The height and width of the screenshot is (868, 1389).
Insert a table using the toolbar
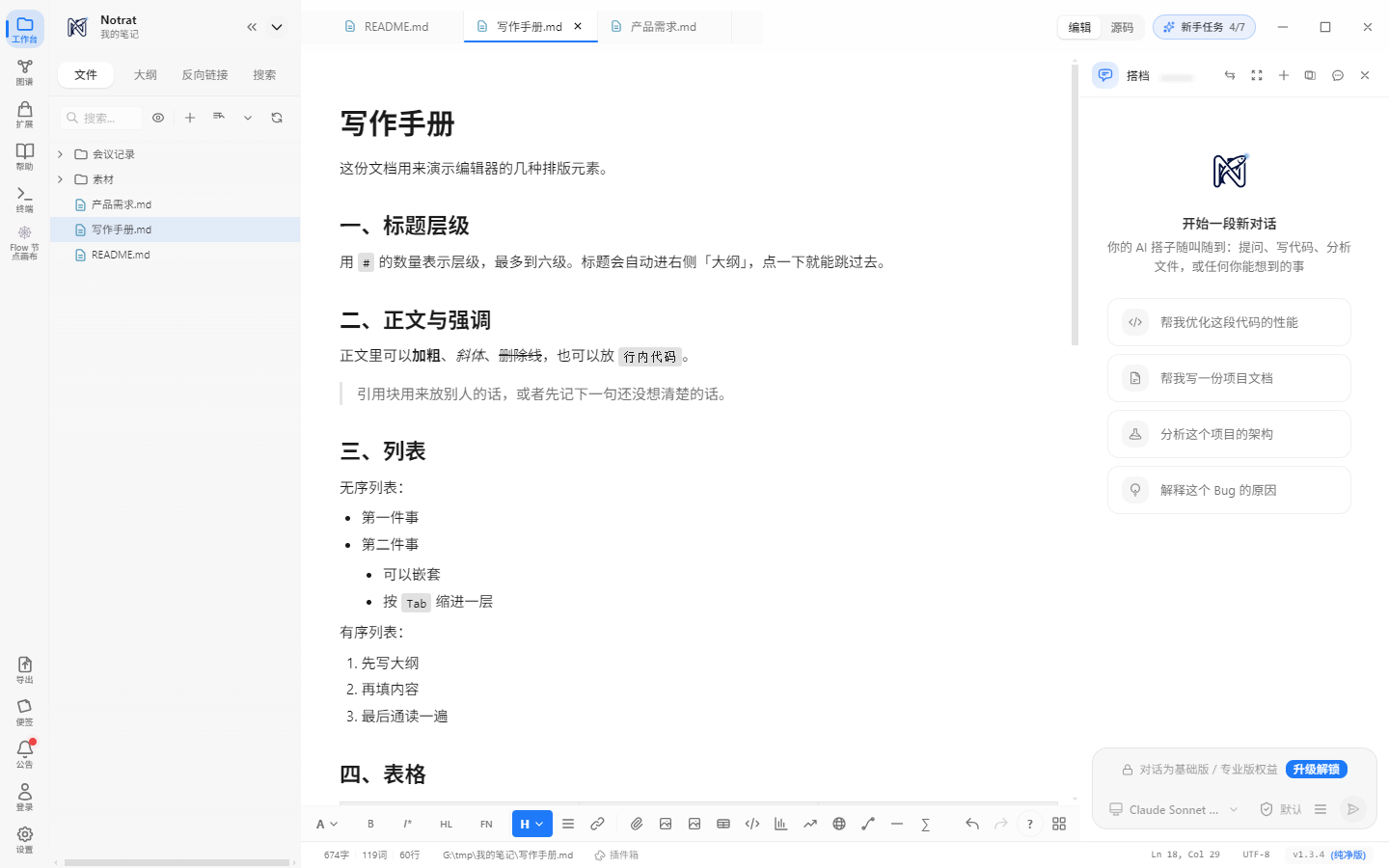[723, 824]
